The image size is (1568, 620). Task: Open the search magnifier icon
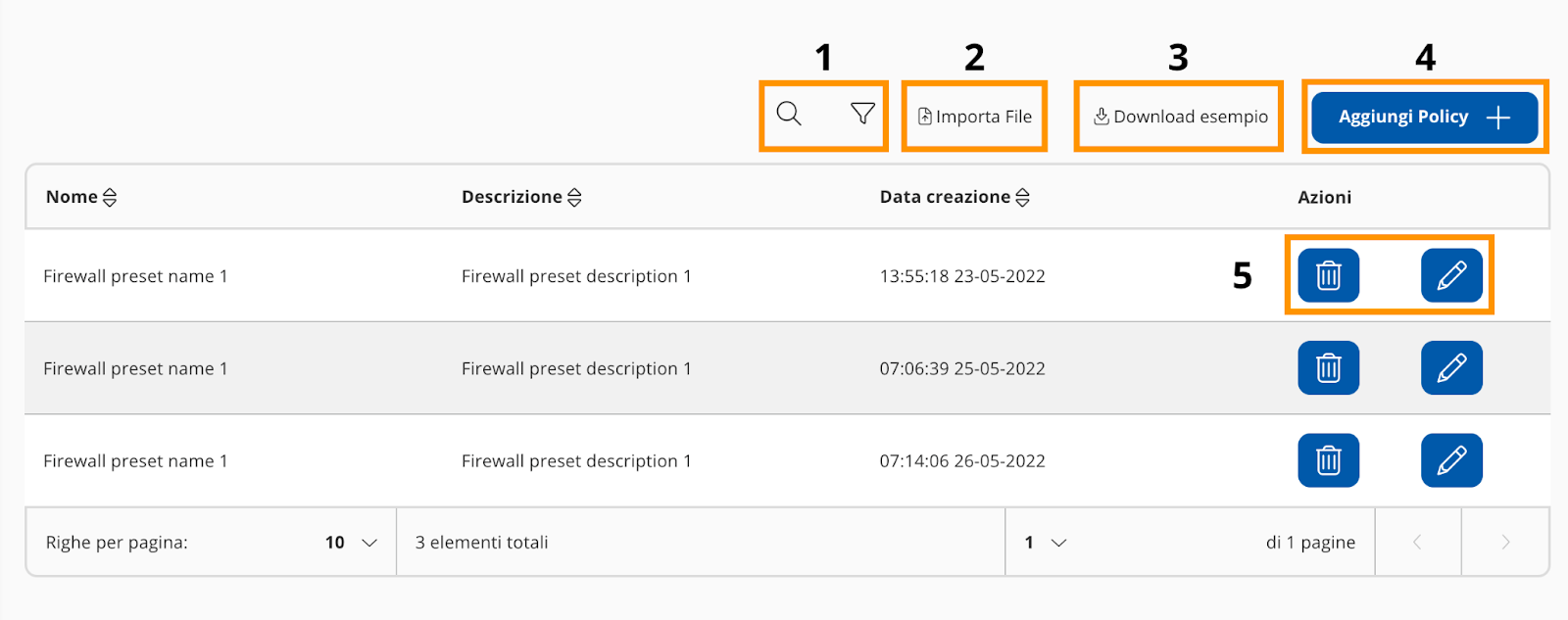pyautogui.click(x=789, y=115)
